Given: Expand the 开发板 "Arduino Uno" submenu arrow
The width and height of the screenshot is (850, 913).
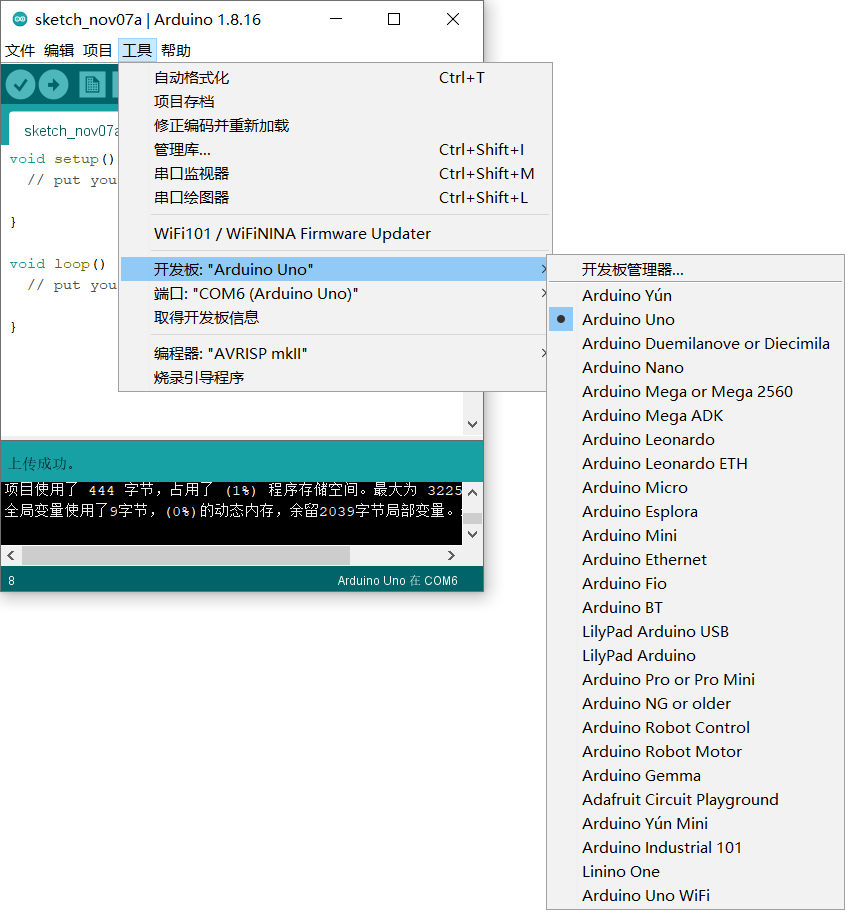Looking at the screenshot, I should (x=543, y=269).
